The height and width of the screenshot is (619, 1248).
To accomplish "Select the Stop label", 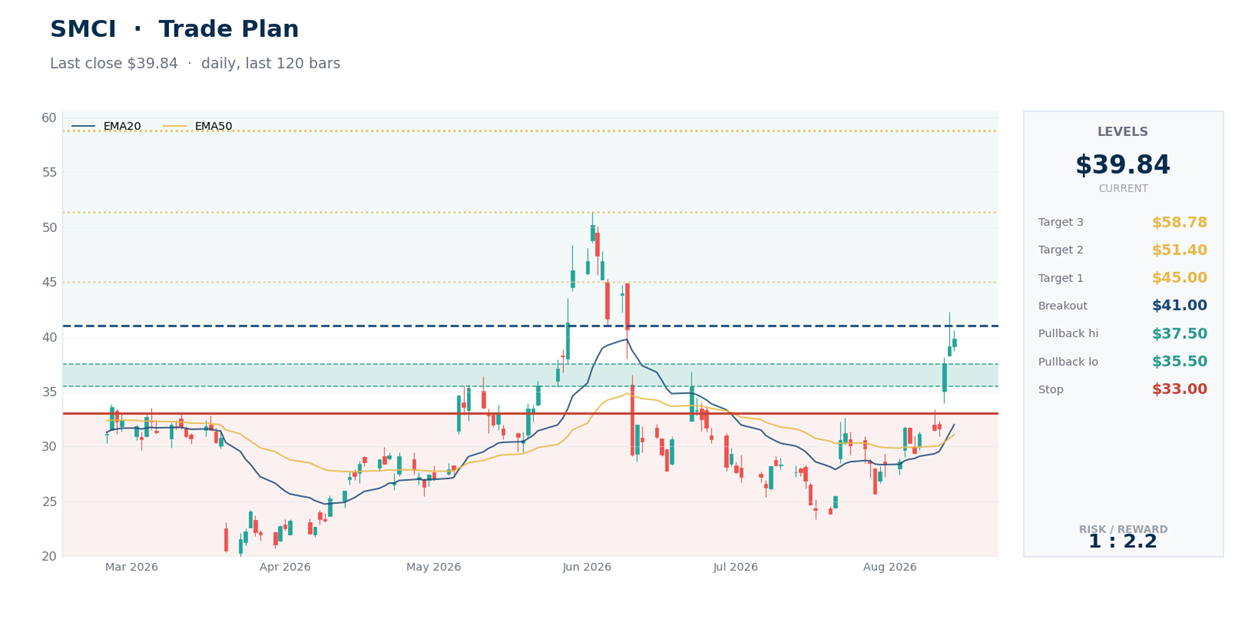I will [1051, 390].
